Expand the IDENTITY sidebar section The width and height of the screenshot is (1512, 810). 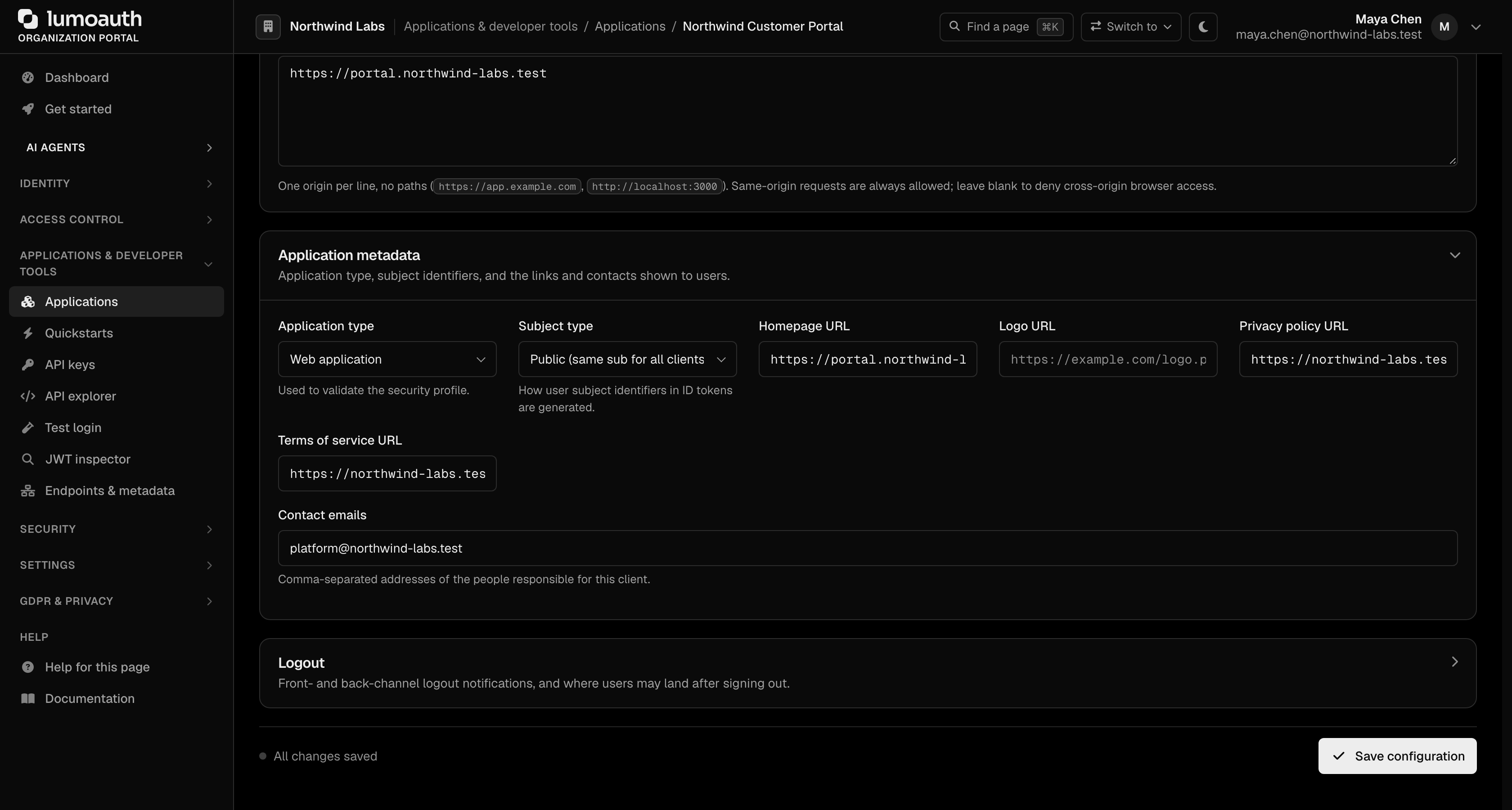click(116, 184)
